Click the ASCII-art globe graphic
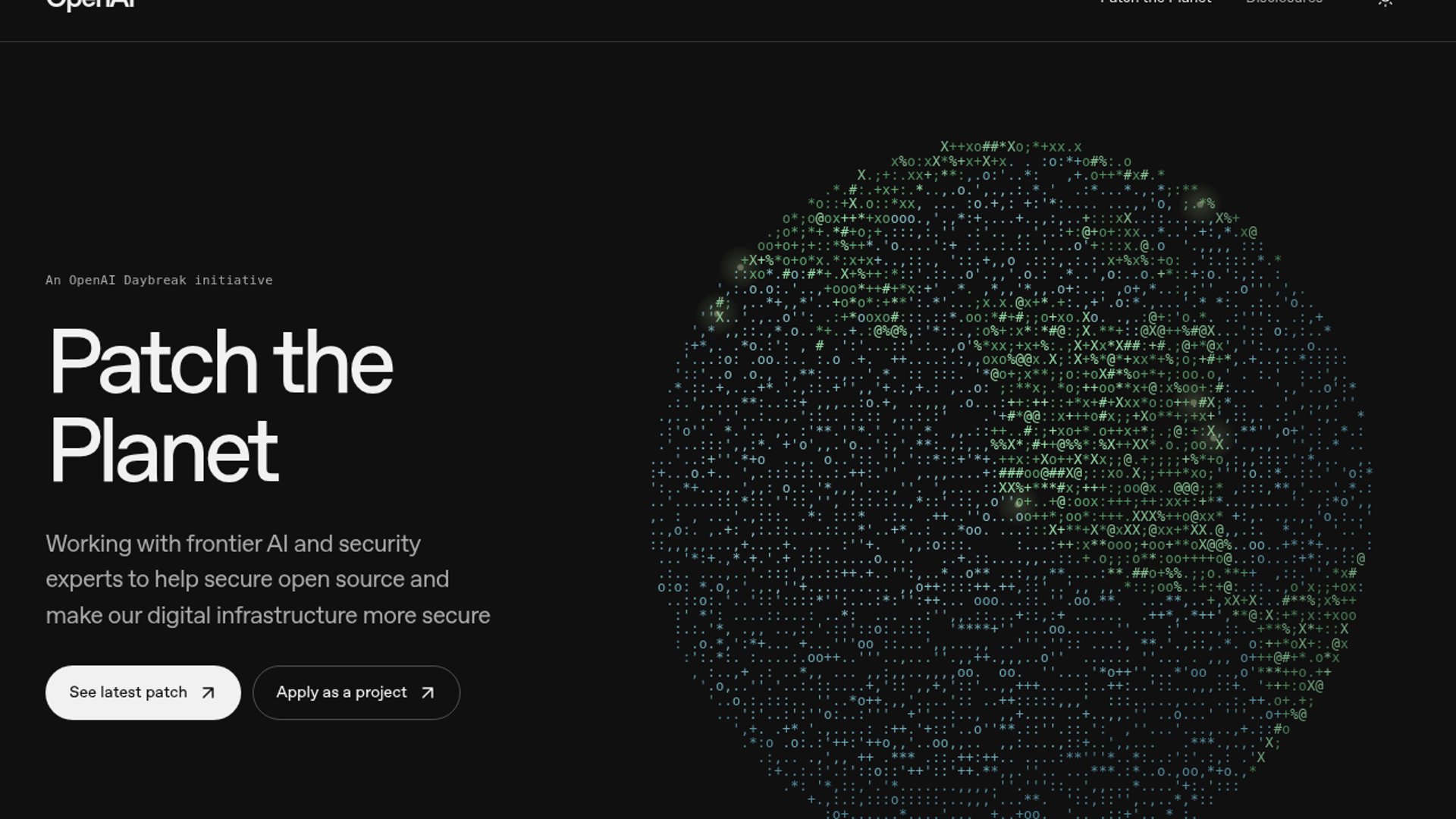This screenshot has width=1456, height=819. point(1012,479)
